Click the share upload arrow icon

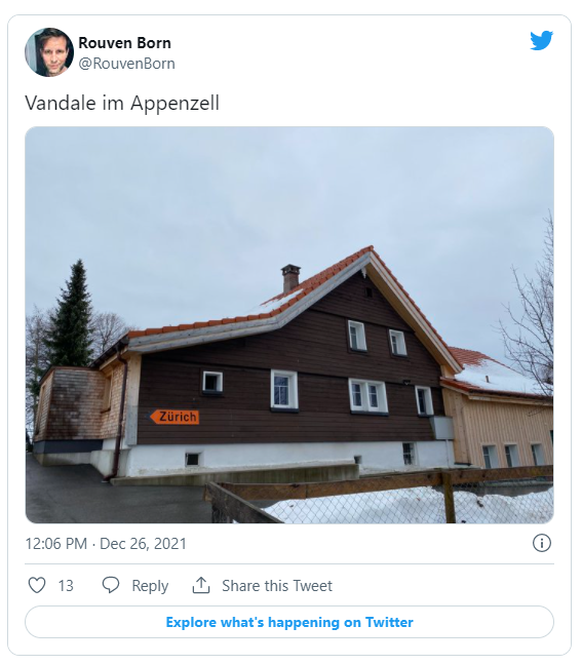pyautogui.click(x=201, y=585)
